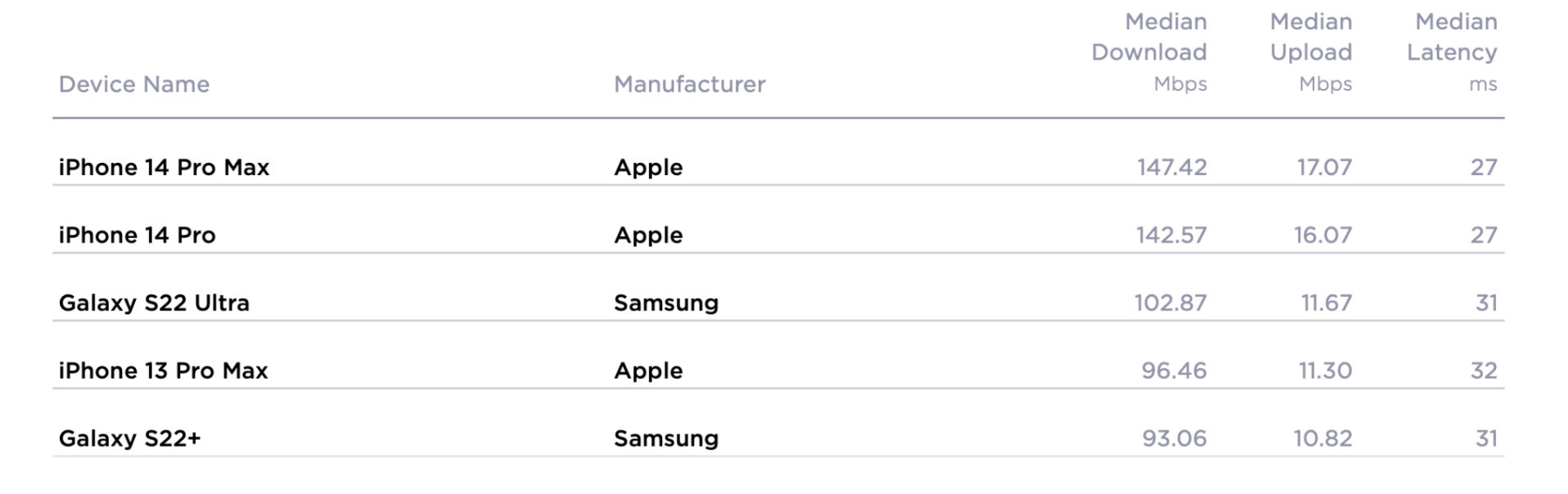Click Apple manufacturer in iPhone 14 Pro Max row

pyautogui.click(x=648, y=168)
